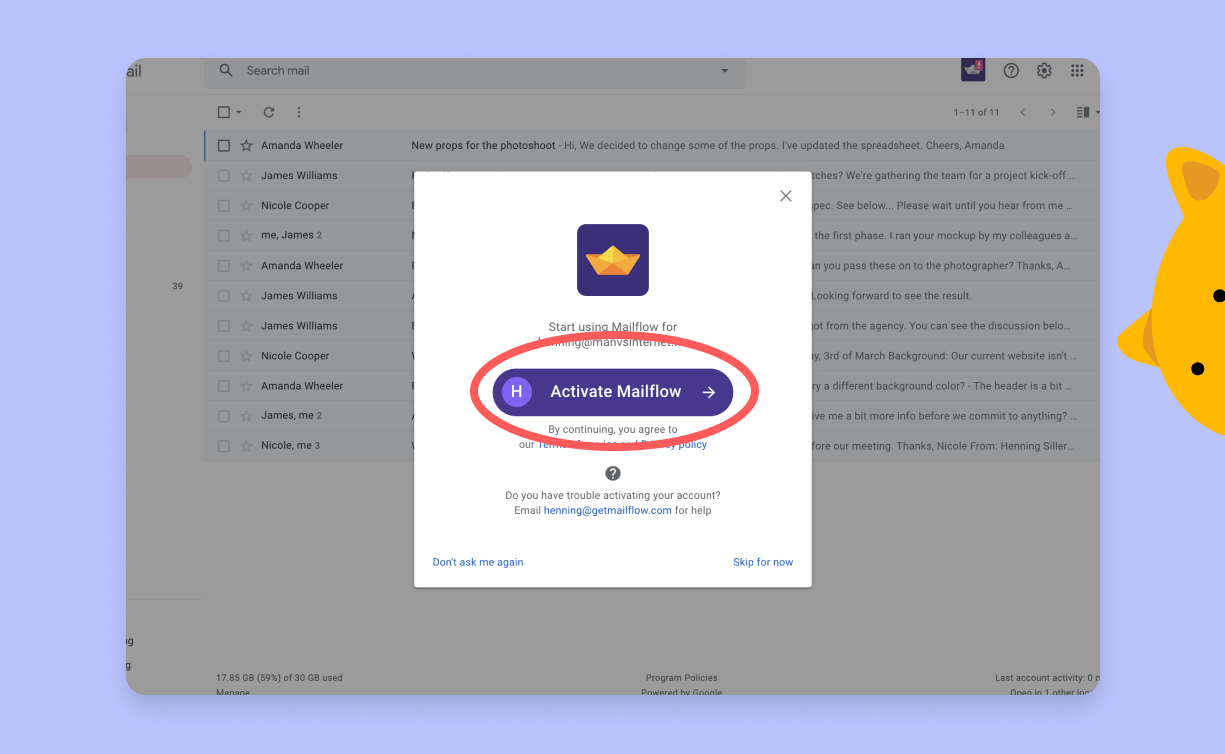Screen dimensions: 1225x754
Task: Open the Privacy policy link
Action: (674, 445)
